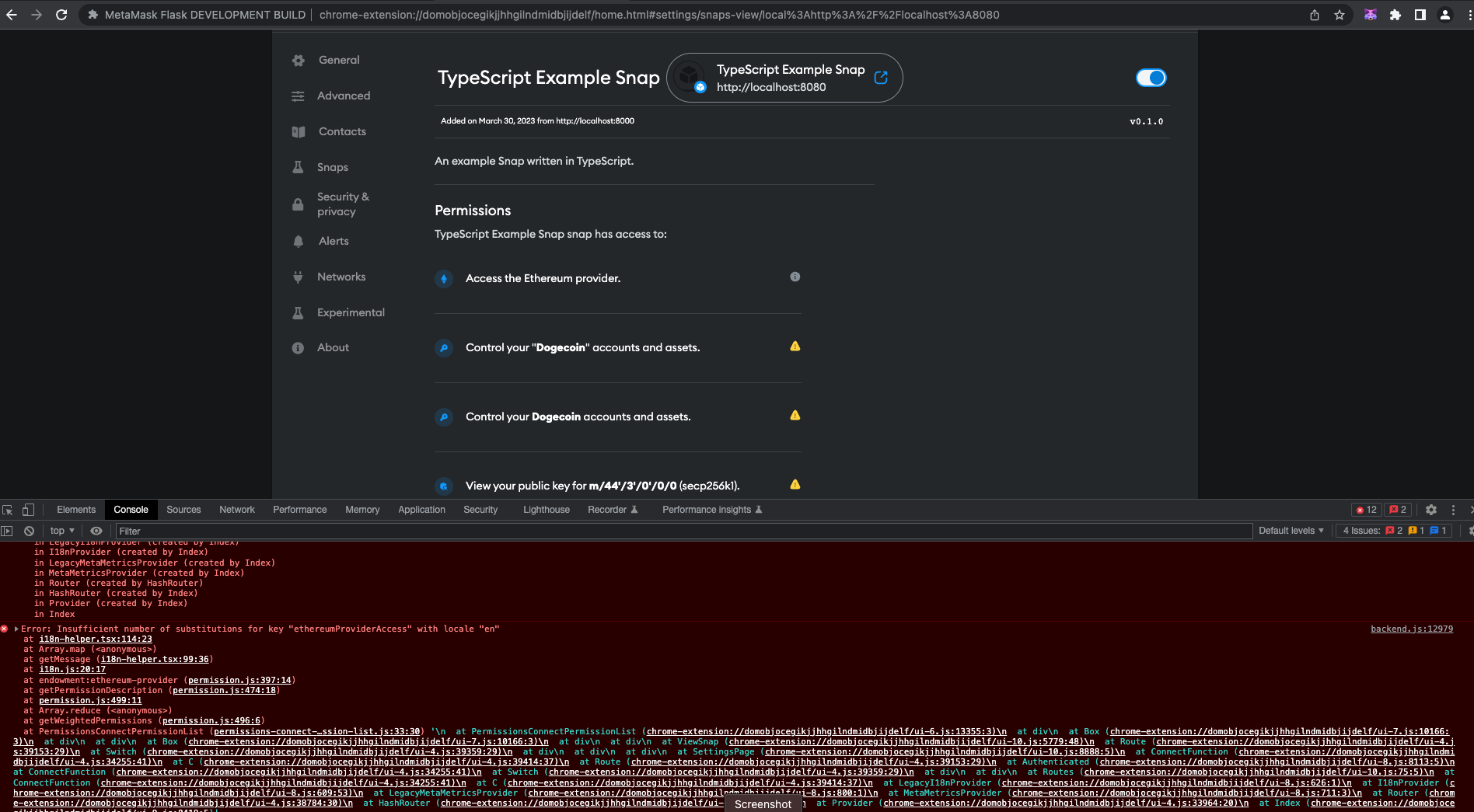Click the Ethereum diamond permission icon
This screenshot has width=1474, height=812.
[x=444, y=279]
